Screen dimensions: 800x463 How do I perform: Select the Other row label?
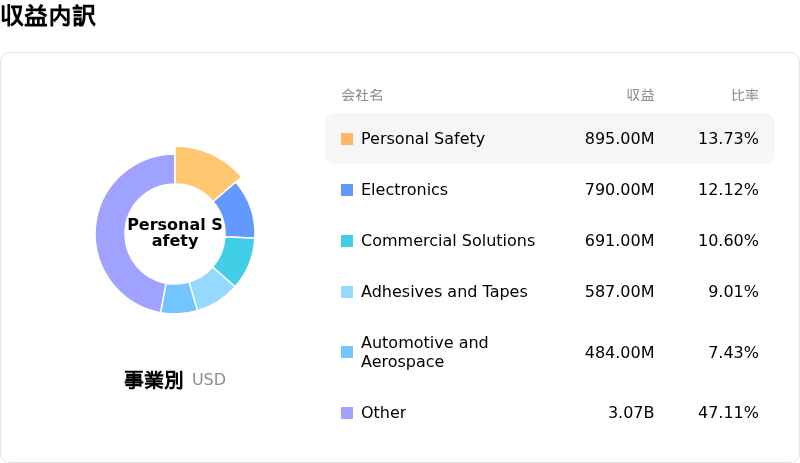point(383,413)
